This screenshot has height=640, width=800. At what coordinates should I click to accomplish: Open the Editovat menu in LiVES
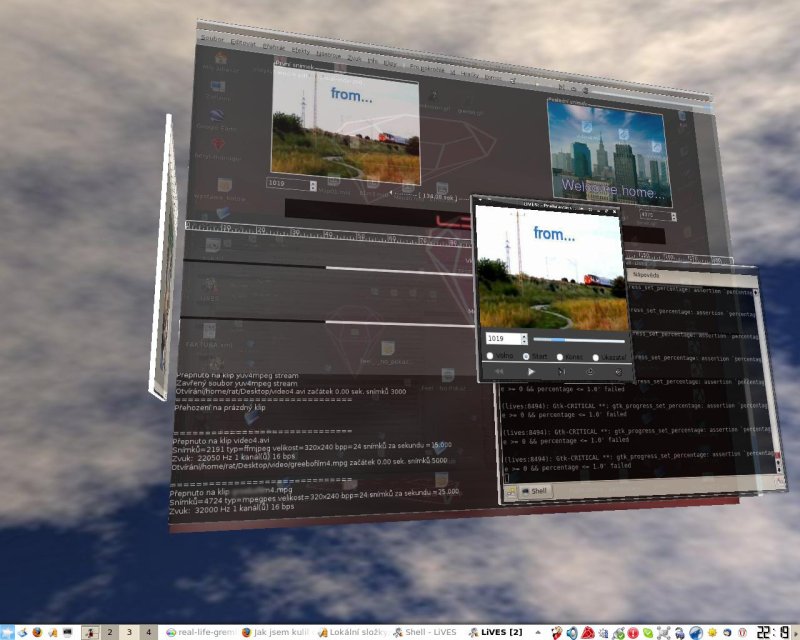pyautogui.click(x=243, y=43)
